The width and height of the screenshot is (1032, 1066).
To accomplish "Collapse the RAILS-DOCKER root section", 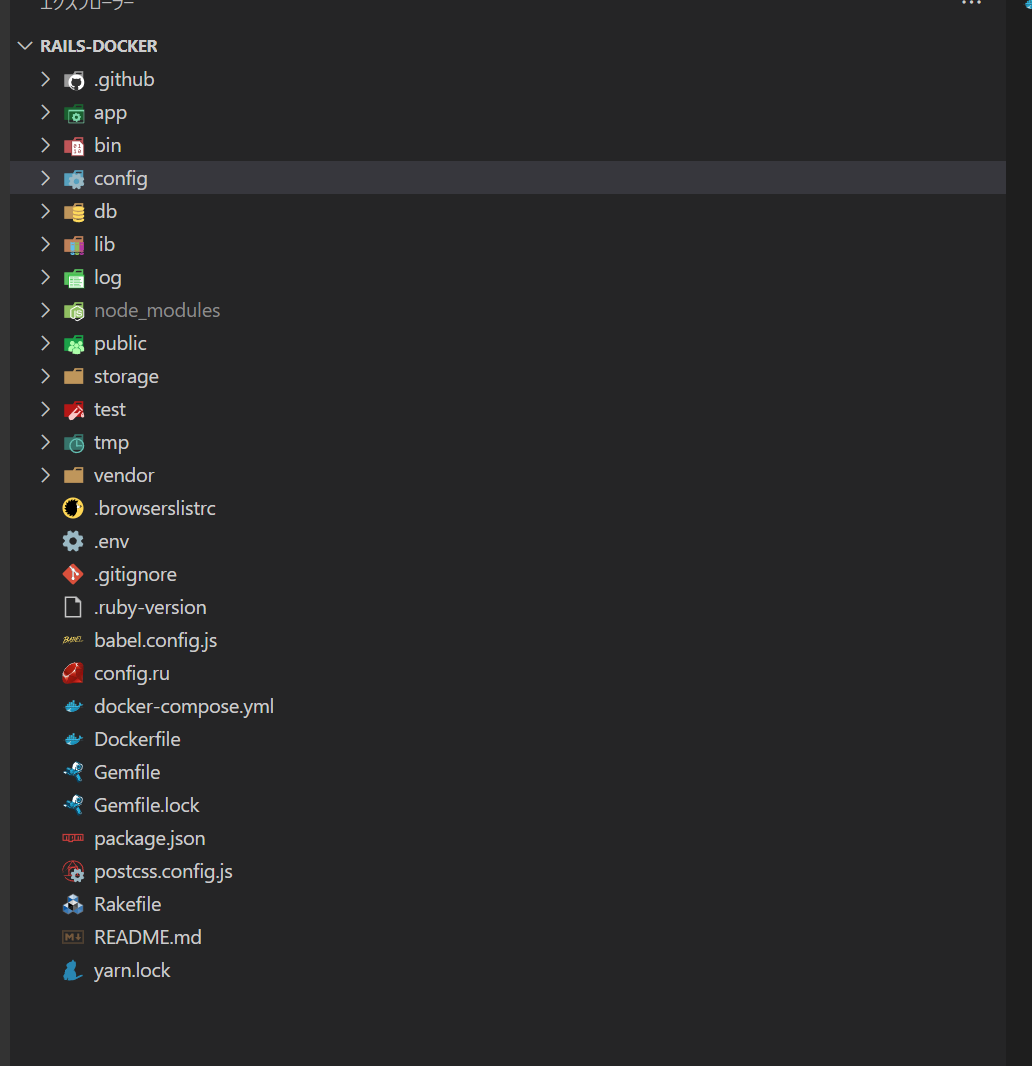I will [x=25, y=46].
